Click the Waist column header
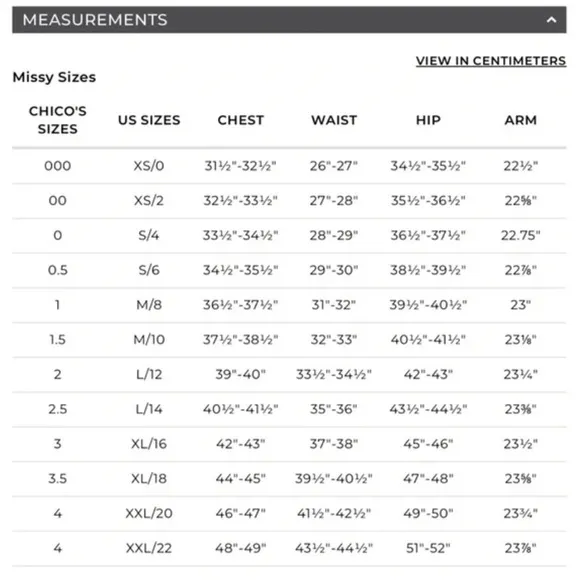 [x=334, y=120]
